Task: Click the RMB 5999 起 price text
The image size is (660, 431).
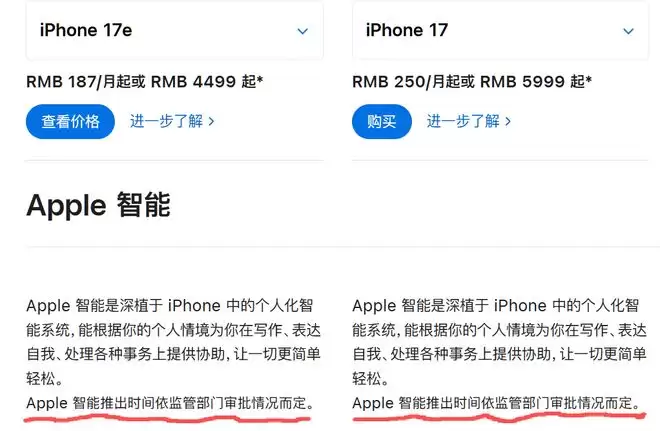Action: pyautogui.click(x=533, y=81)
